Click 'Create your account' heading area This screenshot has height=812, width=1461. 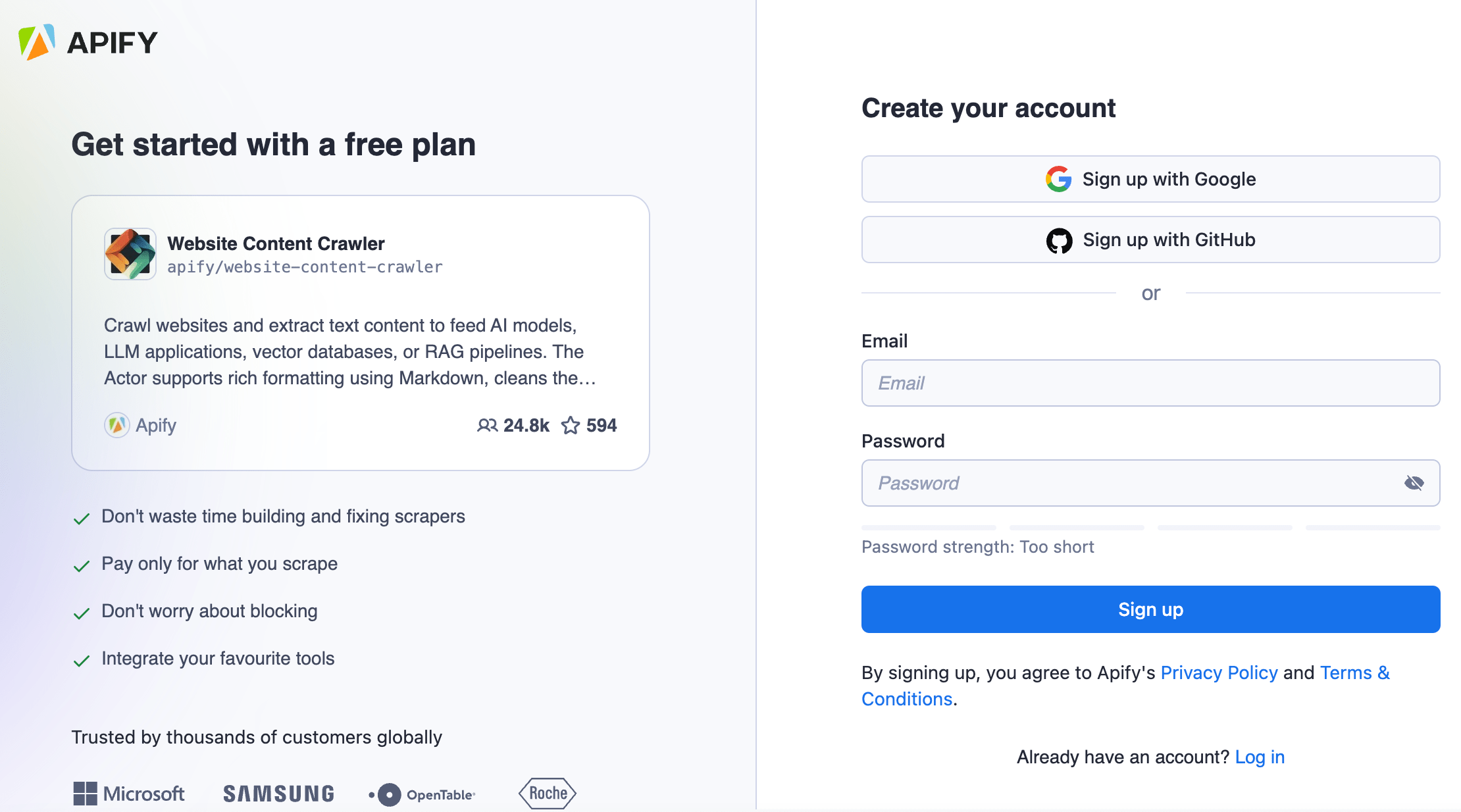(x=988, y=108)
